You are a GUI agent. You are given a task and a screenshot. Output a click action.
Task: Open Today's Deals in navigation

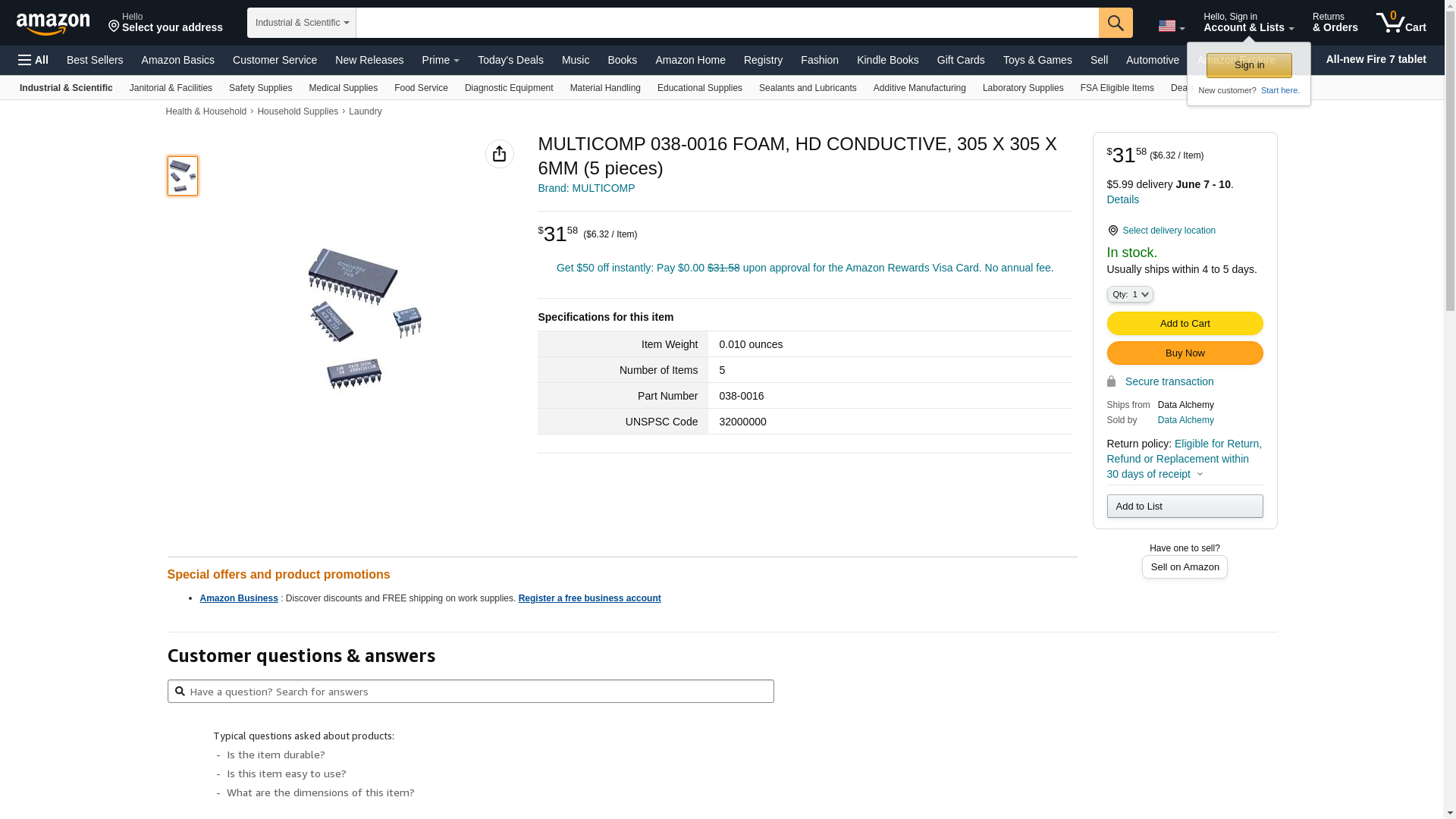click(x=510, y=60)
